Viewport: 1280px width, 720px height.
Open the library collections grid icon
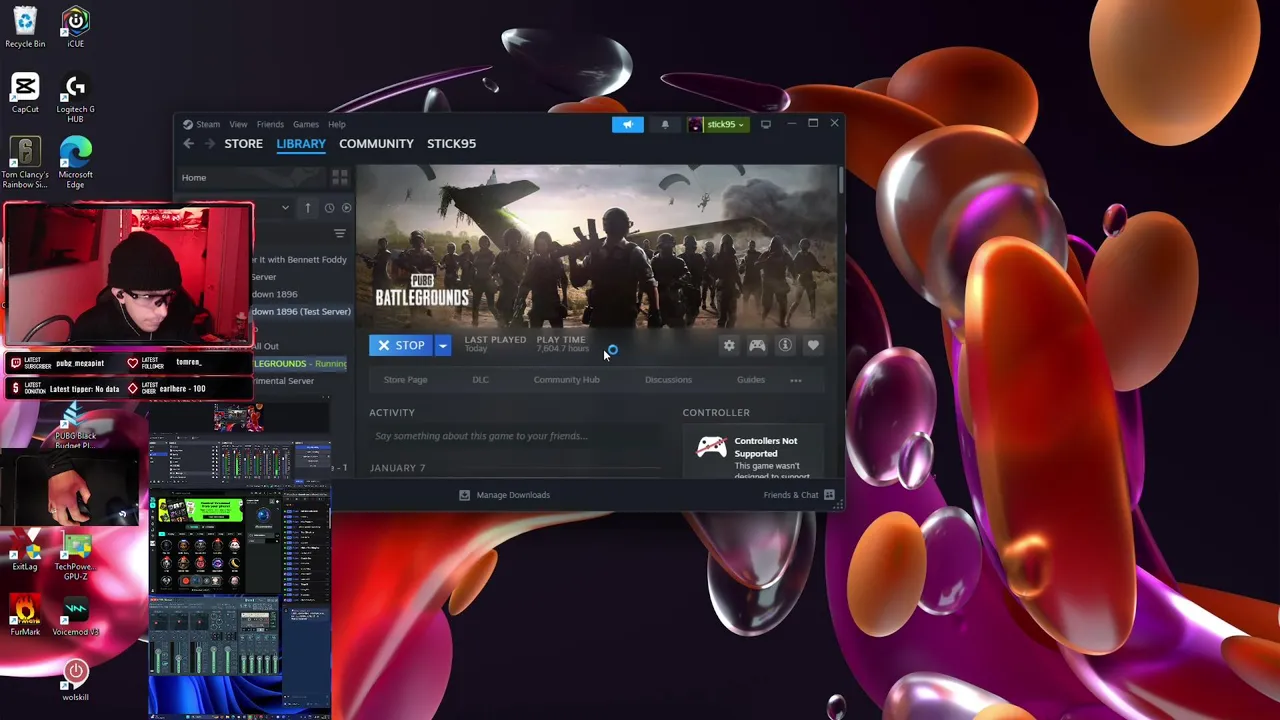click(x=339, y=177)
